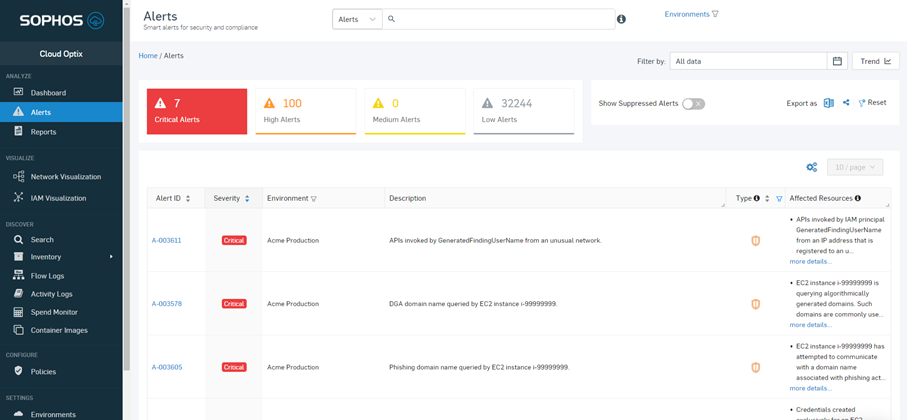
Task: Go to Network Visualization in sidebar
Action: (65, 177)
